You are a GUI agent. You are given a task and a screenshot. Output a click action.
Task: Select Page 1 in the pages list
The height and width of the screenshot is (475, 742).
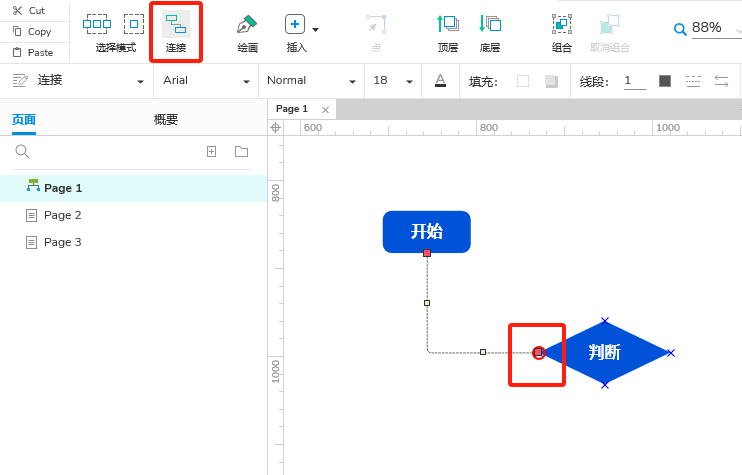click(133, 188)
